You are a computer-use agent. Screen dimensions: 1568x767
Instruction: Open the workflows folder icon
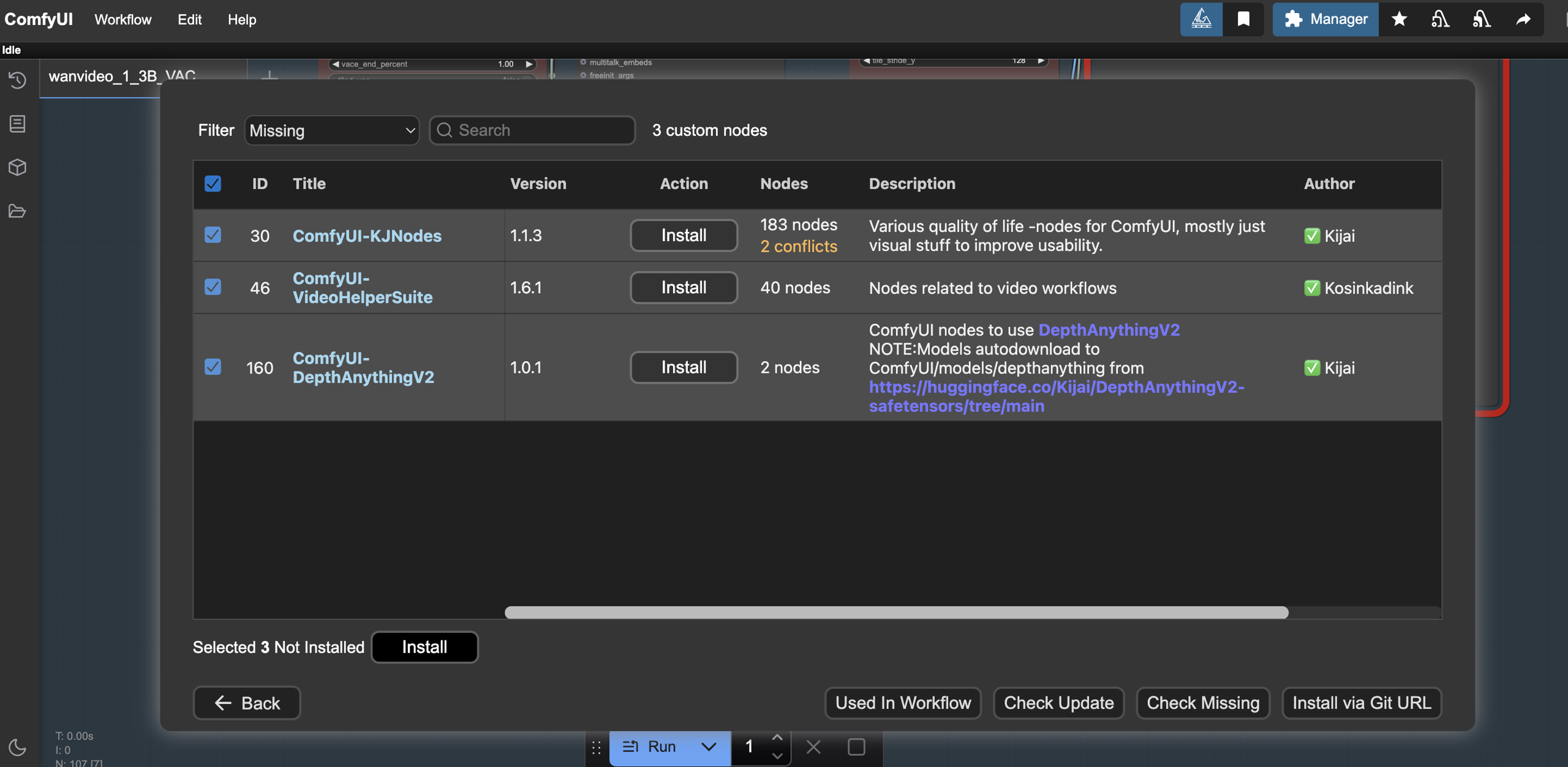coord(17,211)
